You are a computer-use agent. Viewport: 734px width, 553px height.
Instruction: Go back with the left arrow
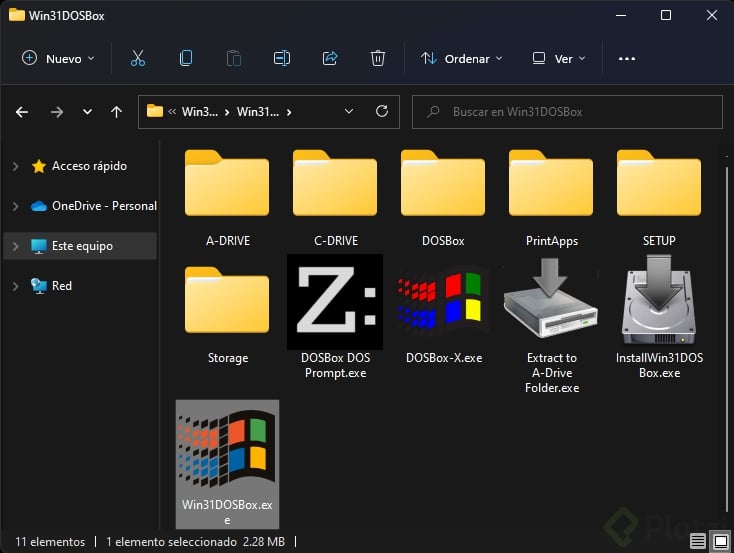[x=22, y=112]
